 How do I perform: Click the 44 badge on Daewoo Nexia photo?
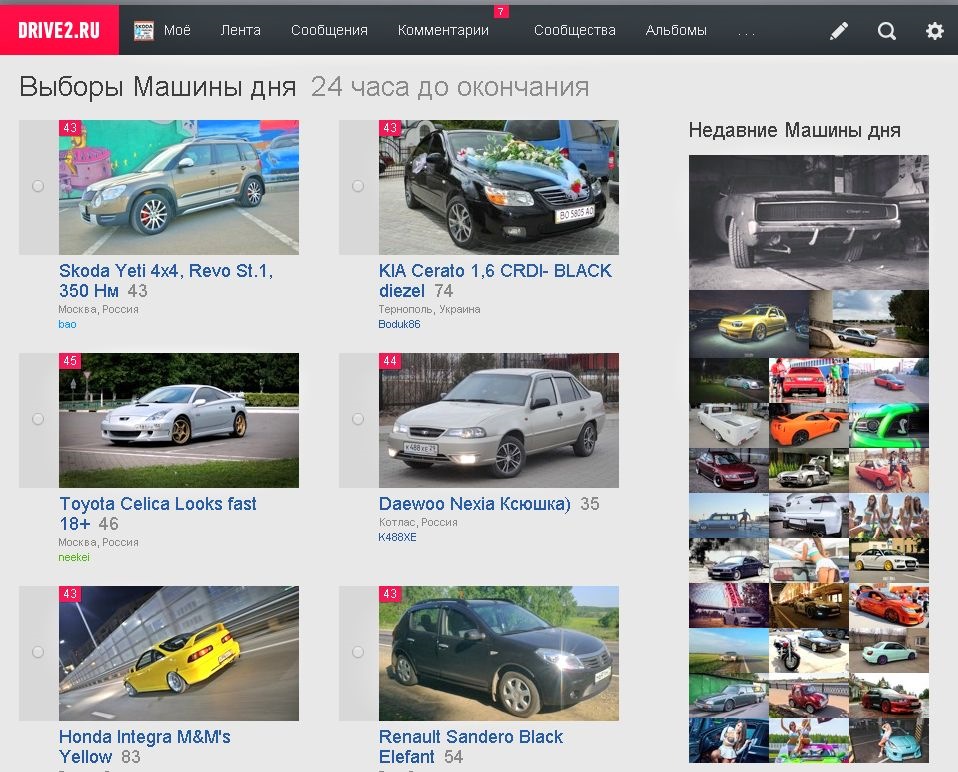(x=390, y=361)
